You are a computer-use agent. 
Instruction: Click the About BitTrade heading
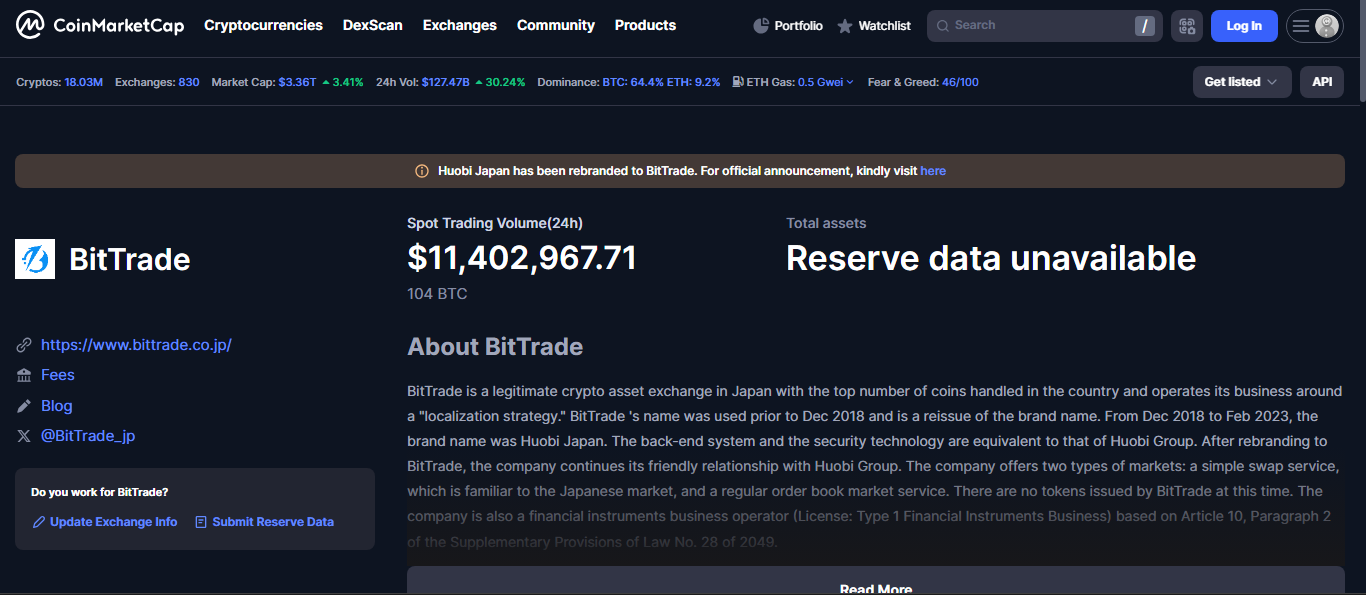click(495, 347)
